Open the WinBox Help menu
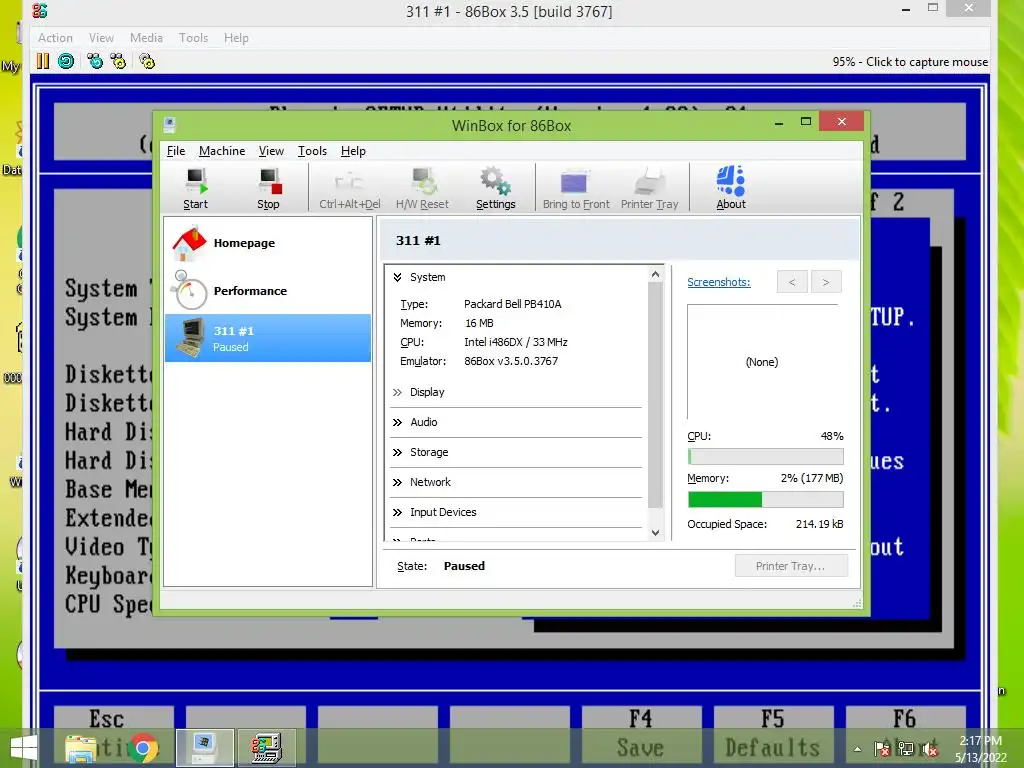The width and height of the screenshot is (1024, 768). (353, 151)
